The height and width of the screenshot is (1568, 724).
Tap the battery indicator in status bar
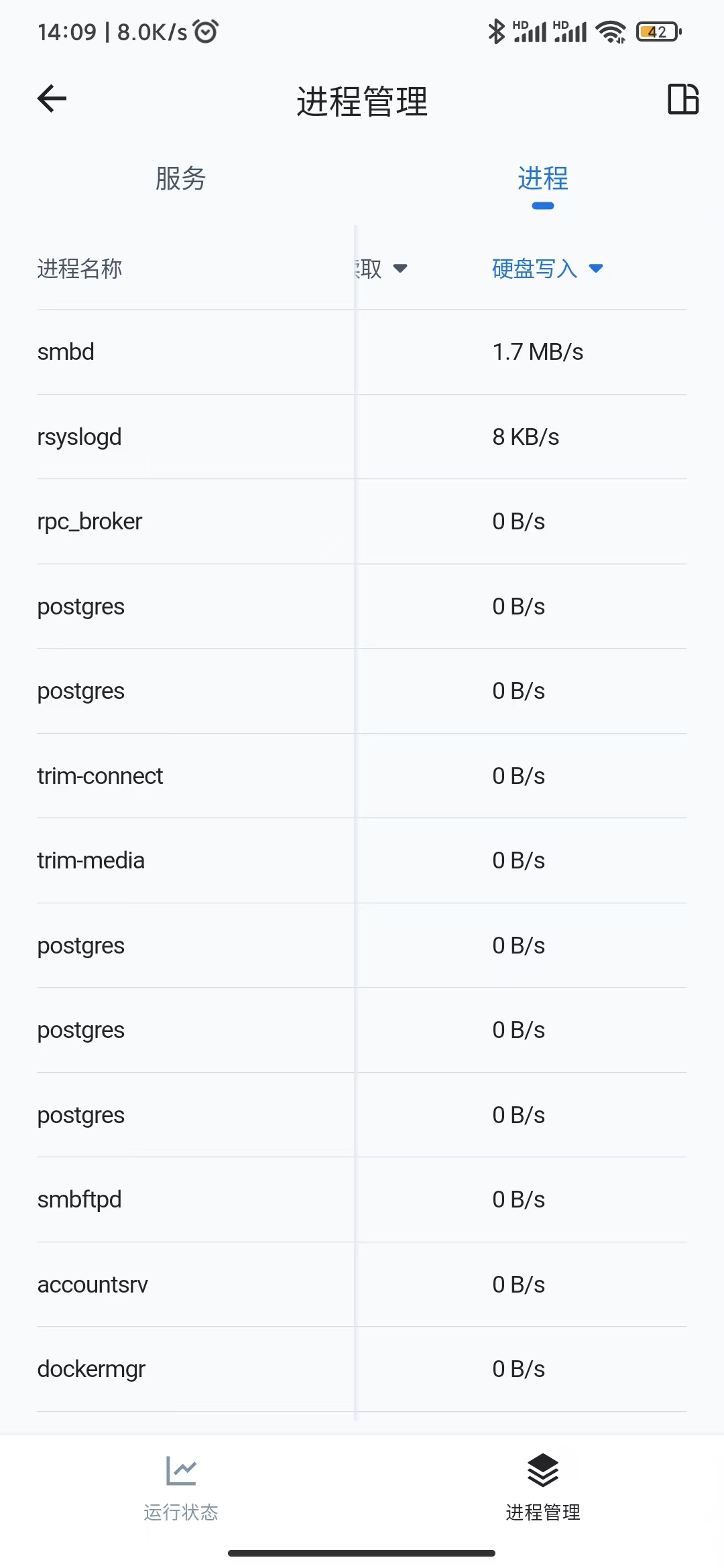point(659,31)
